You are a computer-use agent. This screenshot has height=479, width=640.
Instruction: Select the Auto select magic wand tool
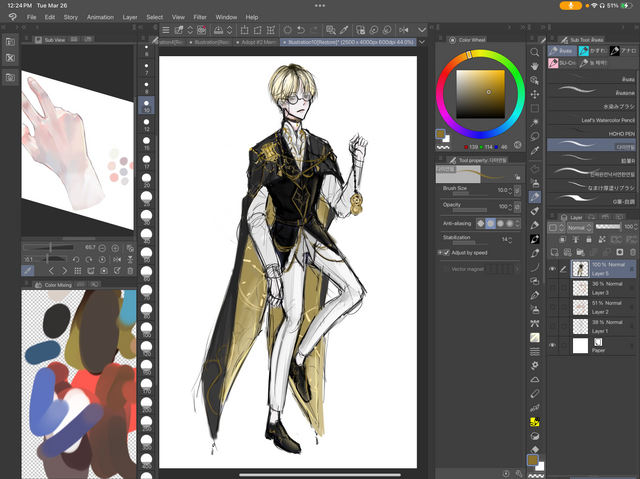click(x=534, y=122)
